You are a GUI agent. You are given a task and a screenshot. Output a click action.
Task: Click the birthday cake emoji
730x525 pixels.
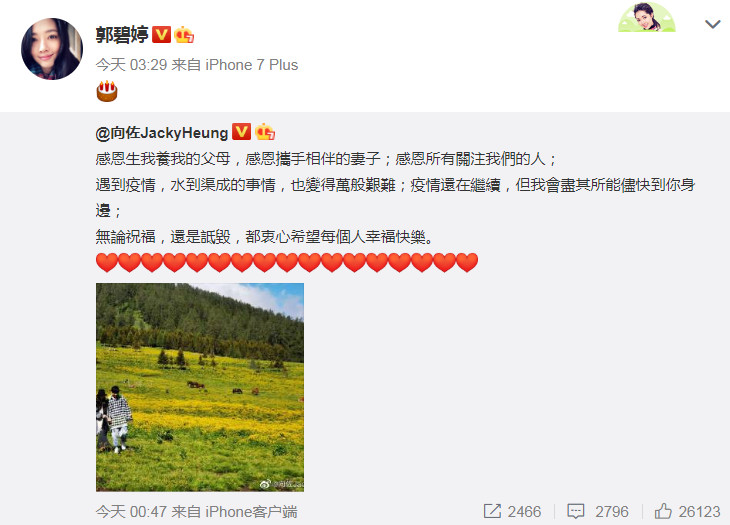click(107, 91)
